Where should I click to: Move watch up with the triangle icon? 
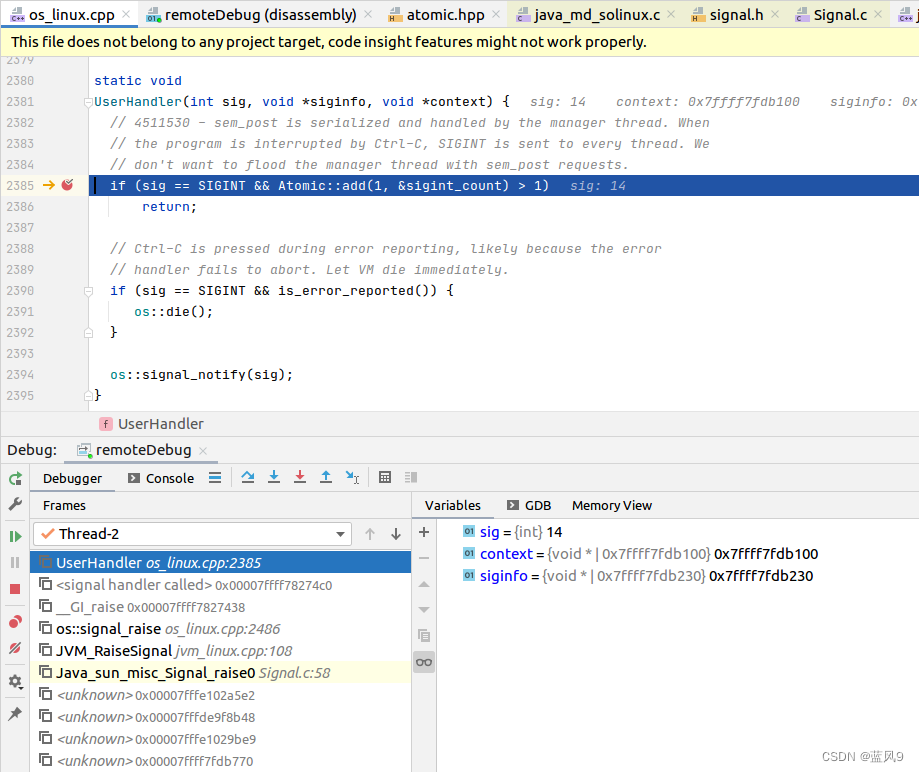point(424,584)
